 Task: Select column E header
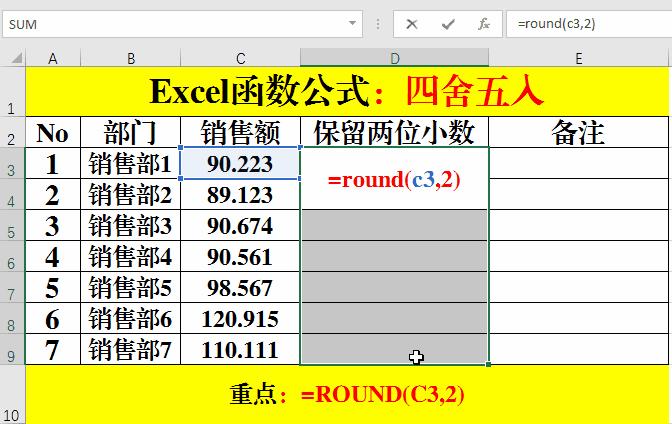pos(579,58)
